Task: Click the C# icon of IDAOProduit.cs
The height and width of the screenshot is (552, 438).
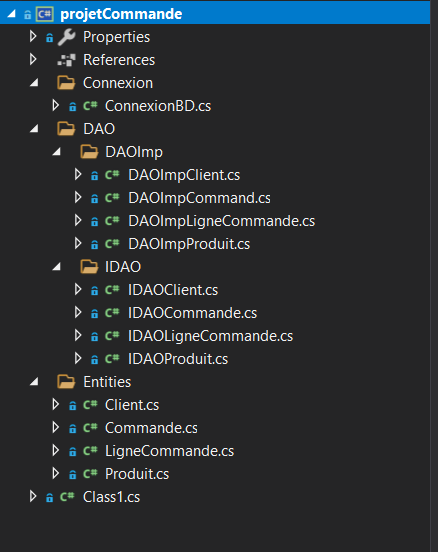Action: [x=112, y=359]
